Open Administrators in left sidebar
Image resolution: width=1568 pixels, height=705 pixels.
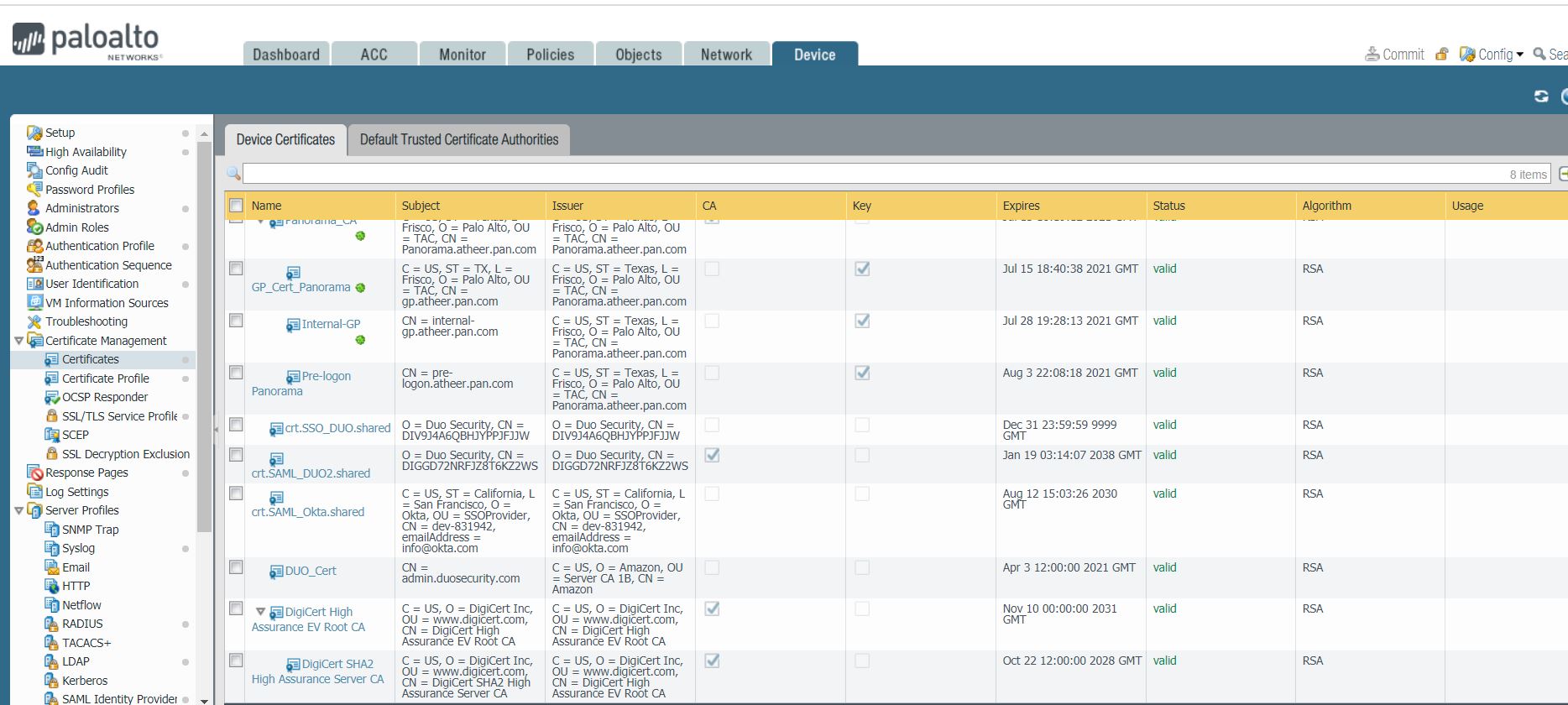coord(81,208)
